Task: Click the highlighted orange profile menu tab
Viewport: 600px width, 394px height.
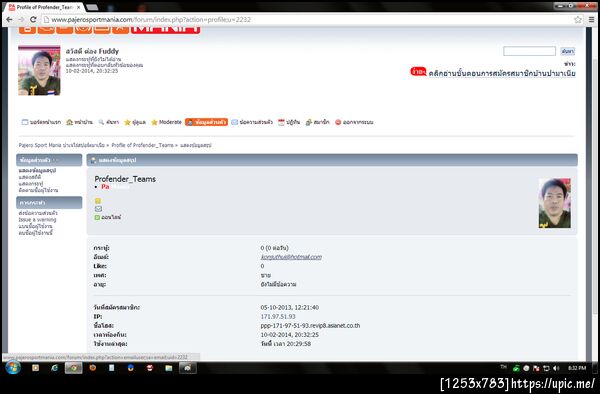Action: click(x=206, y=122)
